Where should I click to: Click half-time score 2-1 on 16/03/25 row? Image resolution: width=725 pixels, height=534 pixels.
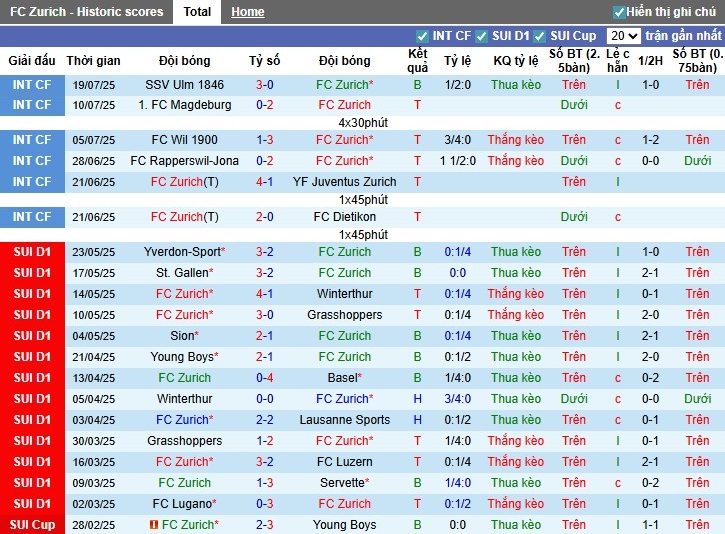[650, 462]
